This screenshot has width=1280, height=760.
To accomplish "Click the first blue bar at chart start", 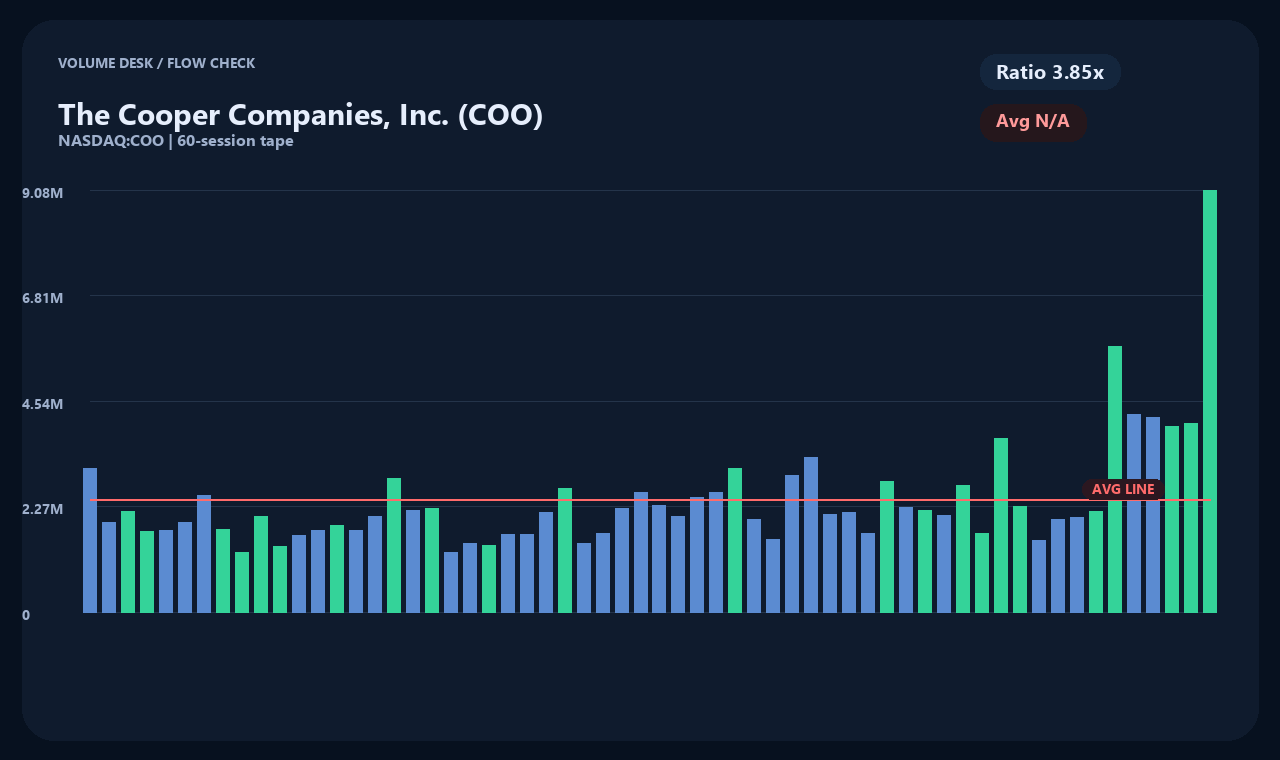I will [x=90, y=540].
